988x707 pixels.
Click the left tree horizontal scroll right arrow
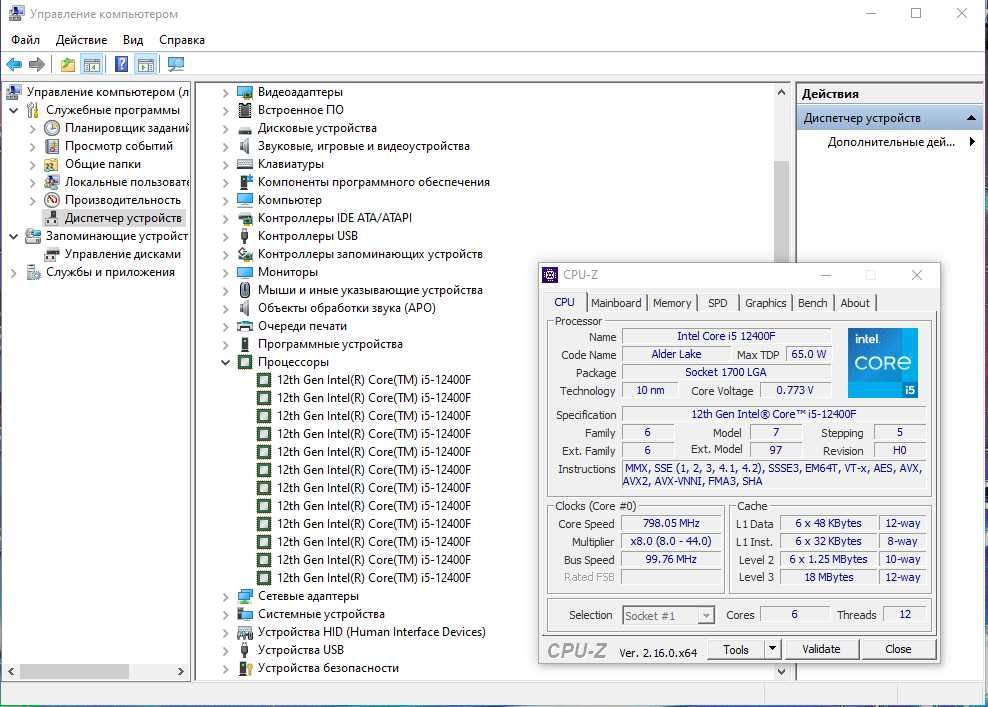(x=180, y=671)
